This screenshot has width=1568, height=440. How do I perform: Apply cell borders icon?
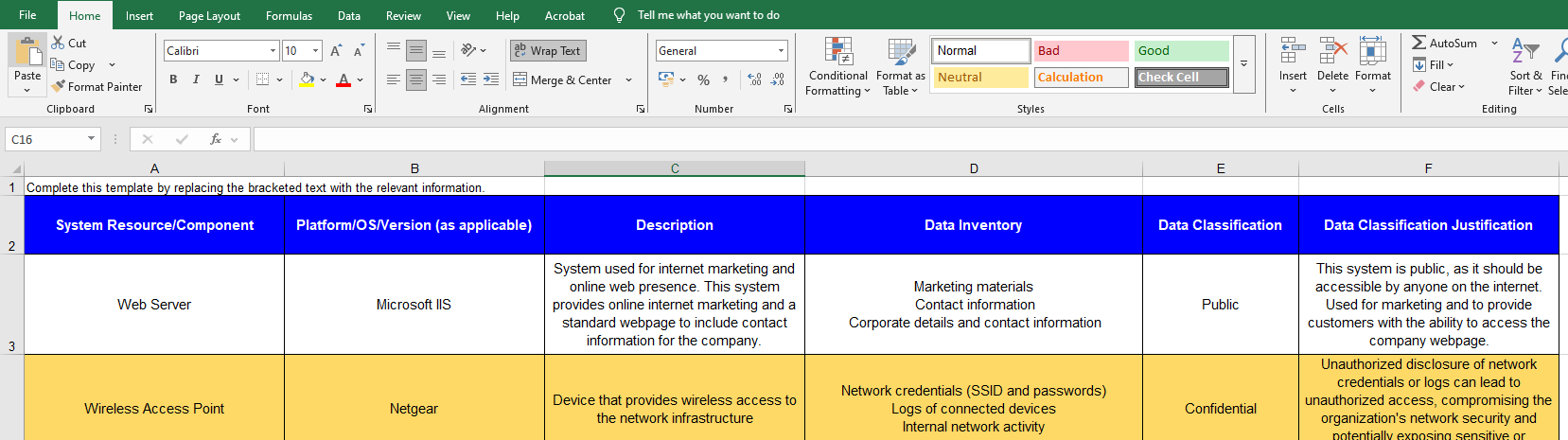pos(262,79)
